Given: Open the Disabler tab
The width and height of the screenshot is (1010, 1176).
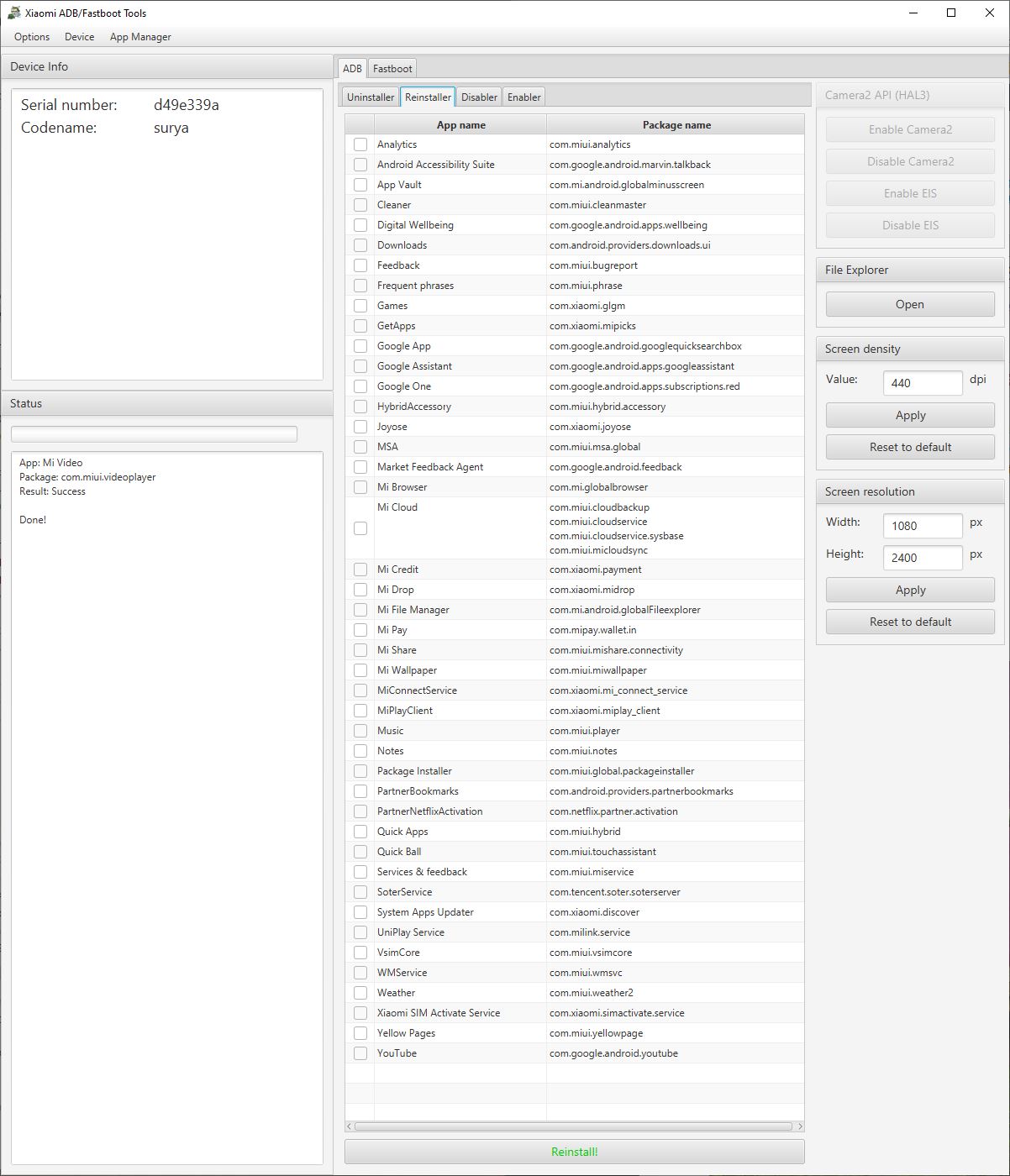Looking at the screenshot, I should point(479,97).
